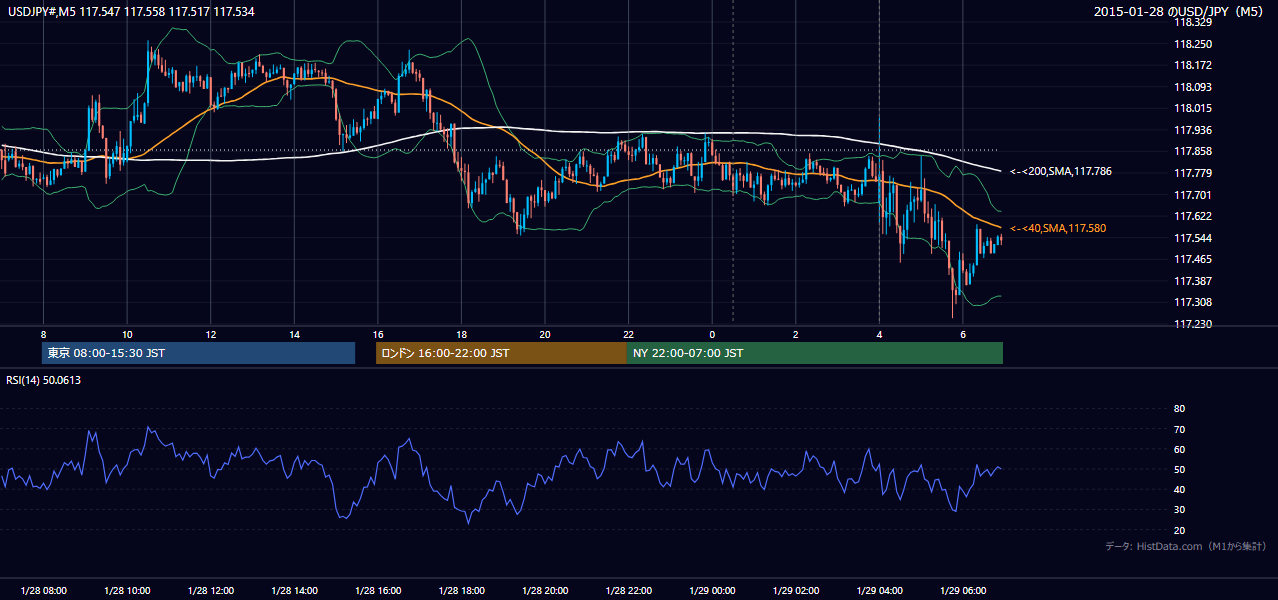Image resolution: width=1278 pixels, height=600 pixels.
Task: Click the 1/28 10:00 date label
Action: click(x=127, y=591)
